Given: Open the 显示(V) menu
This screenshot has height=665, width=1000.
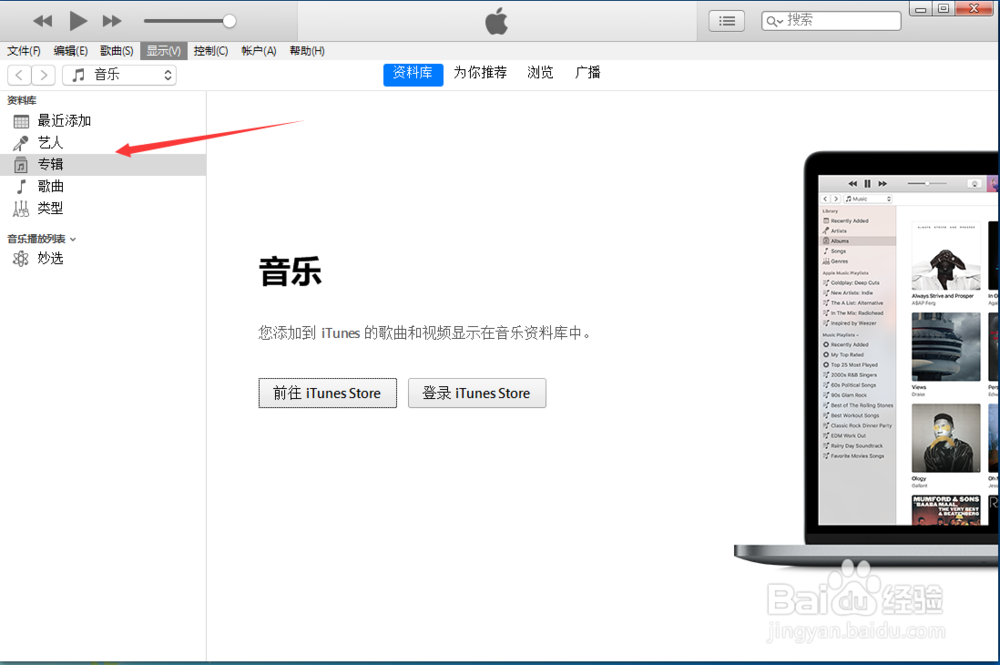Looking at the screenshot, I should tap(163, 51).
